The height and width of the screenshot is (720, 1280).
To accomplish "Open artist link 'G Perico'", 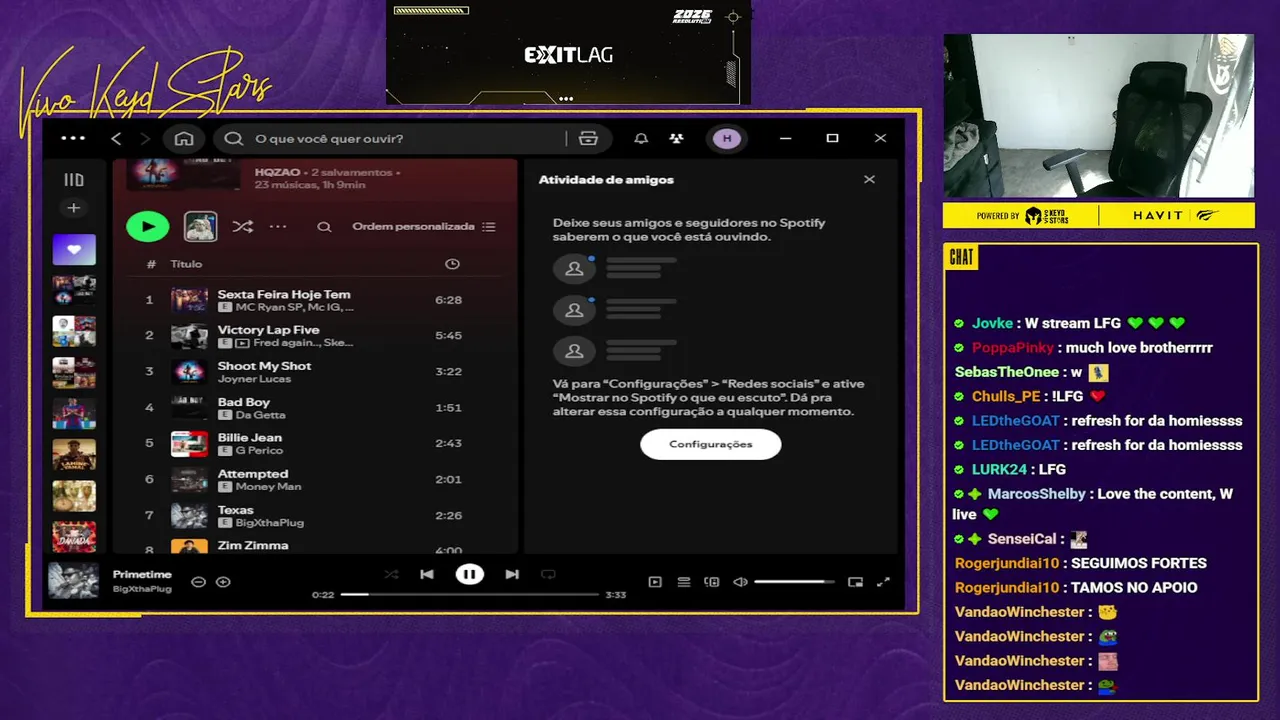I will pos(259,451).
